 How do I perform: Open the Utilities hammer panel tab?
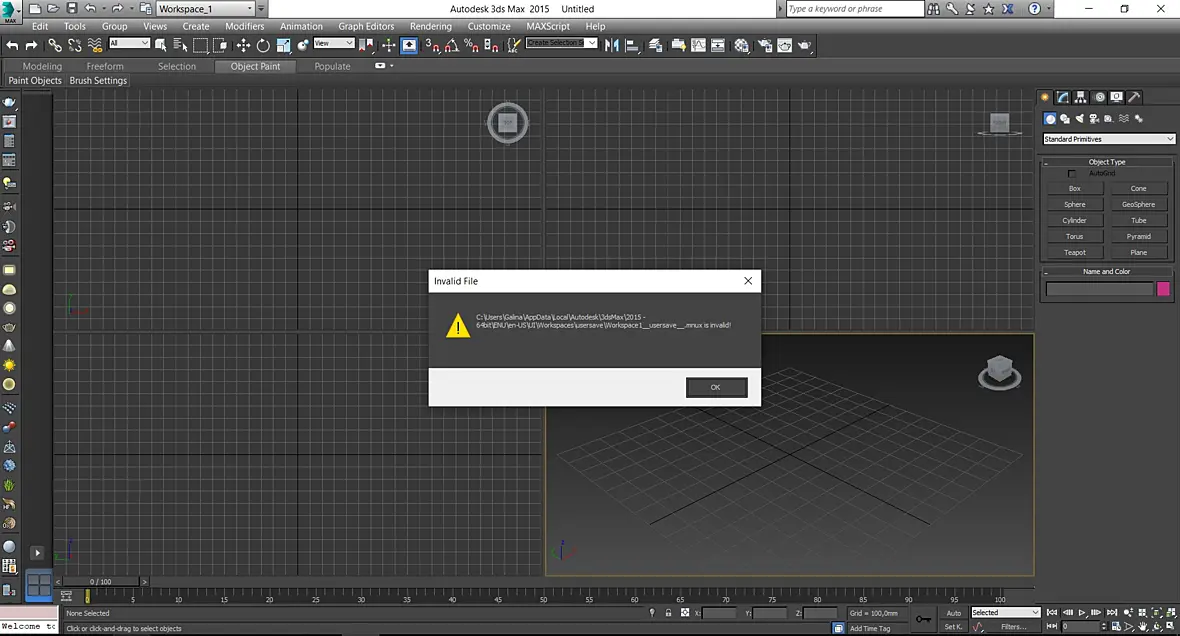1135,97
